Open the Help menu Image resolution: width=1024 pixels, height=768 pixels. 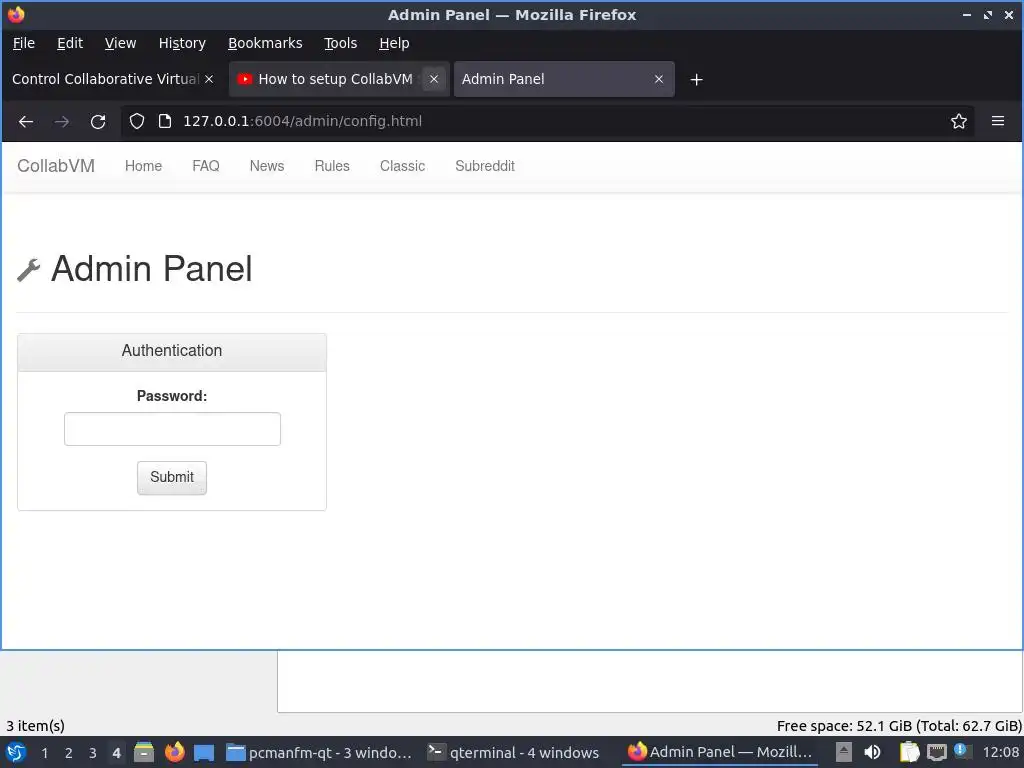point(394,43)
